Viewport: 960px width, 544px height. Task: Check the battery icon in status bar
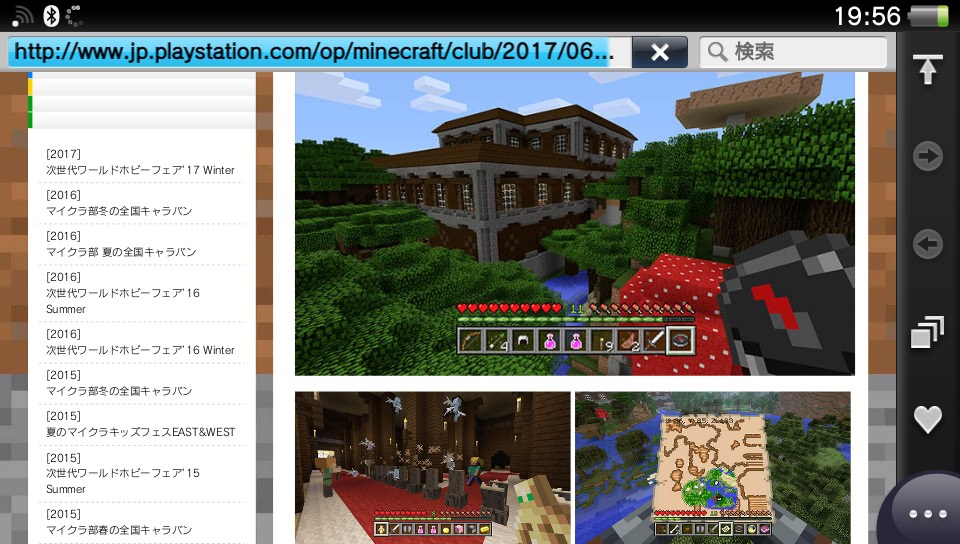928,17
